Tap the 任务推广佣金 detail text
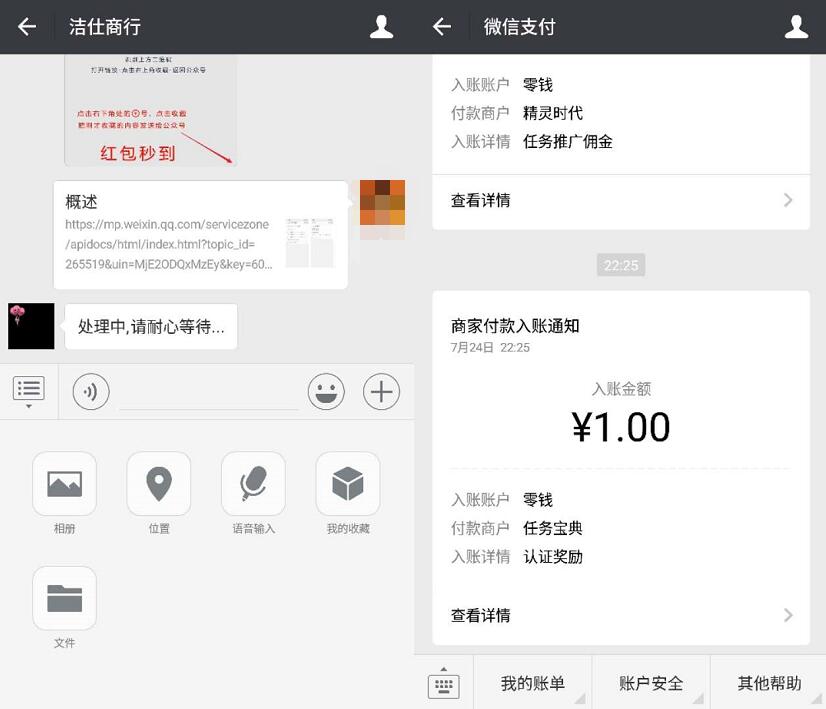 tap(567, 141)
